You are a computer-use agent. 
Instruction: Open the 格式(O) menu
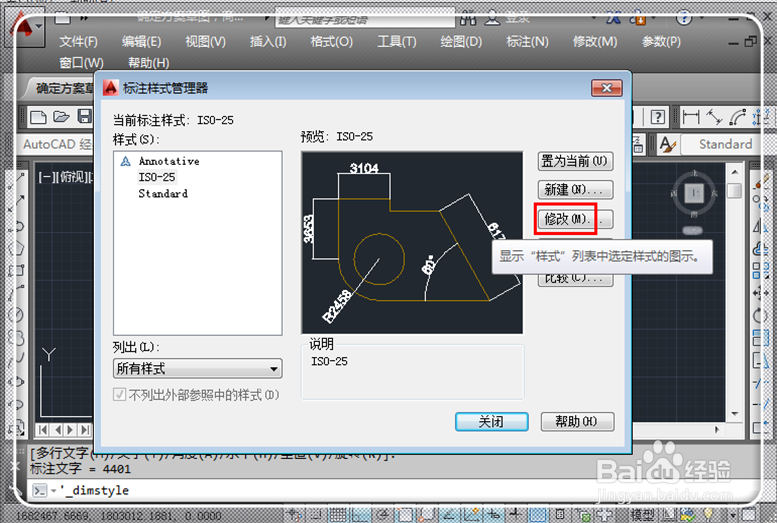pyautogui.click(x=332, y=42)
